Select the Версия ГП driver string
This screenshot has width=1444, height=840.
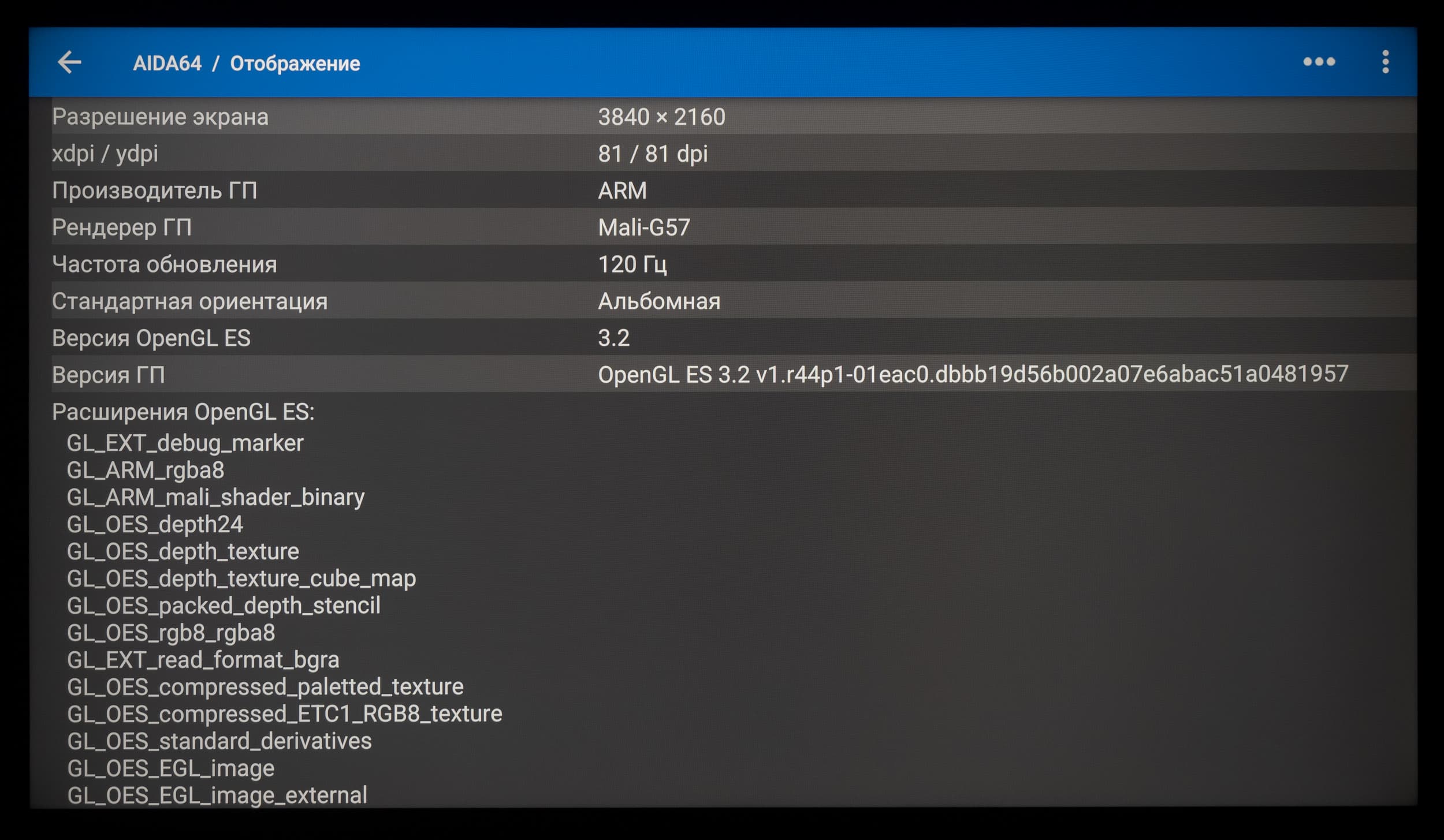coord(973,375)
